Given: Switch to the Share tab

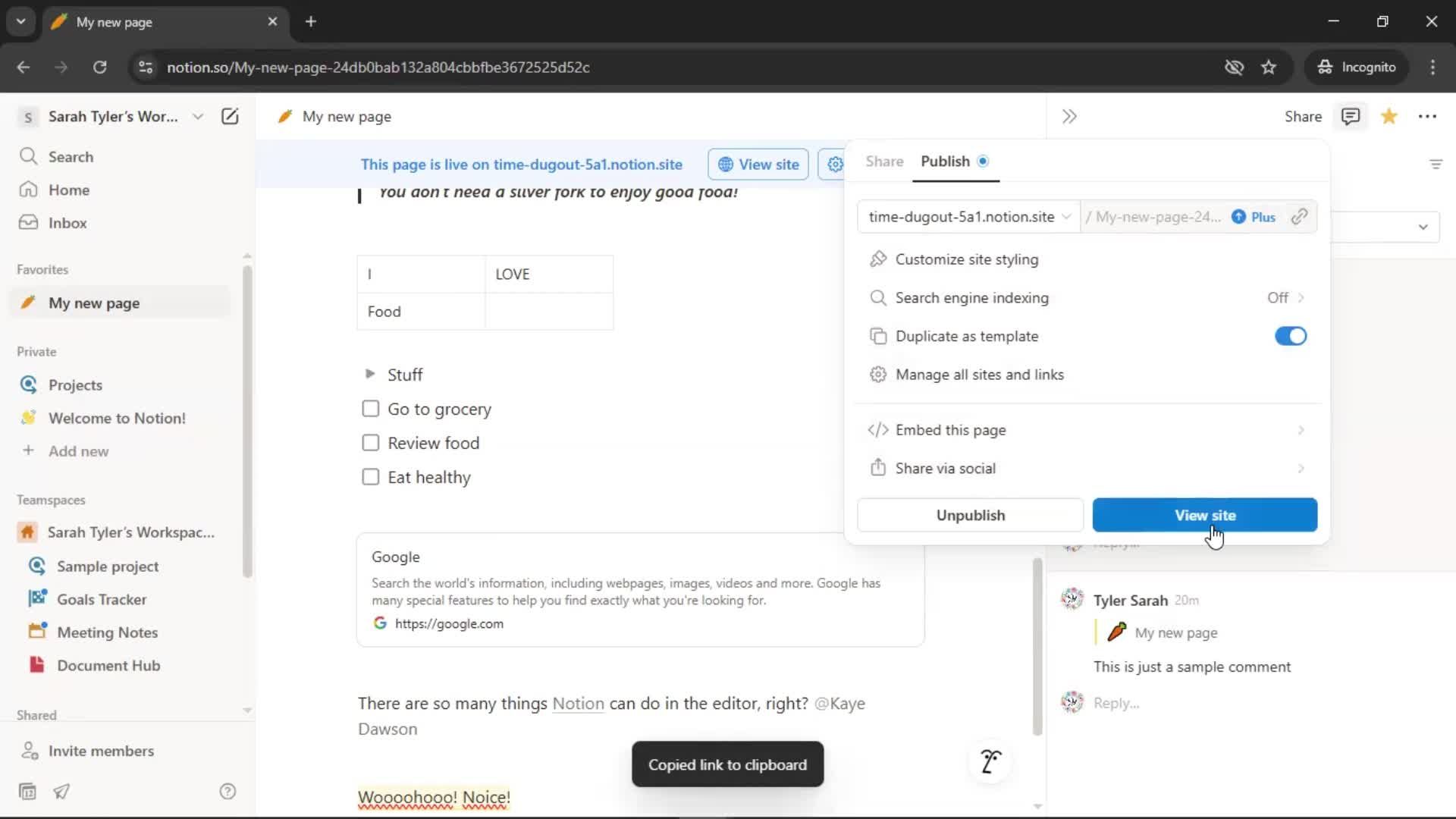Looking at the screenshot, I should (x=884, y=162).
